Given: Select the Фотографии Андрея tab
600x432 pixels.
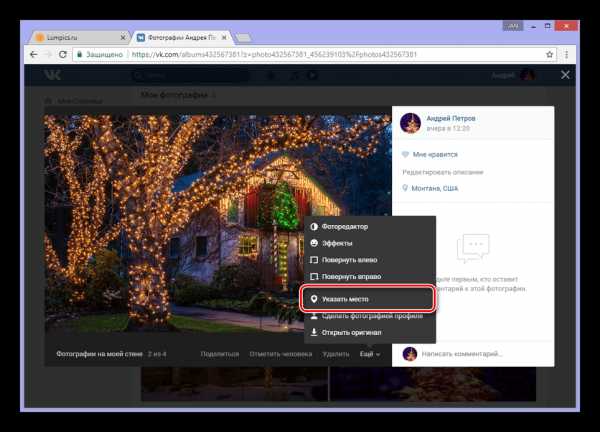Looking at the screenshot, I should tap(183, 37).
